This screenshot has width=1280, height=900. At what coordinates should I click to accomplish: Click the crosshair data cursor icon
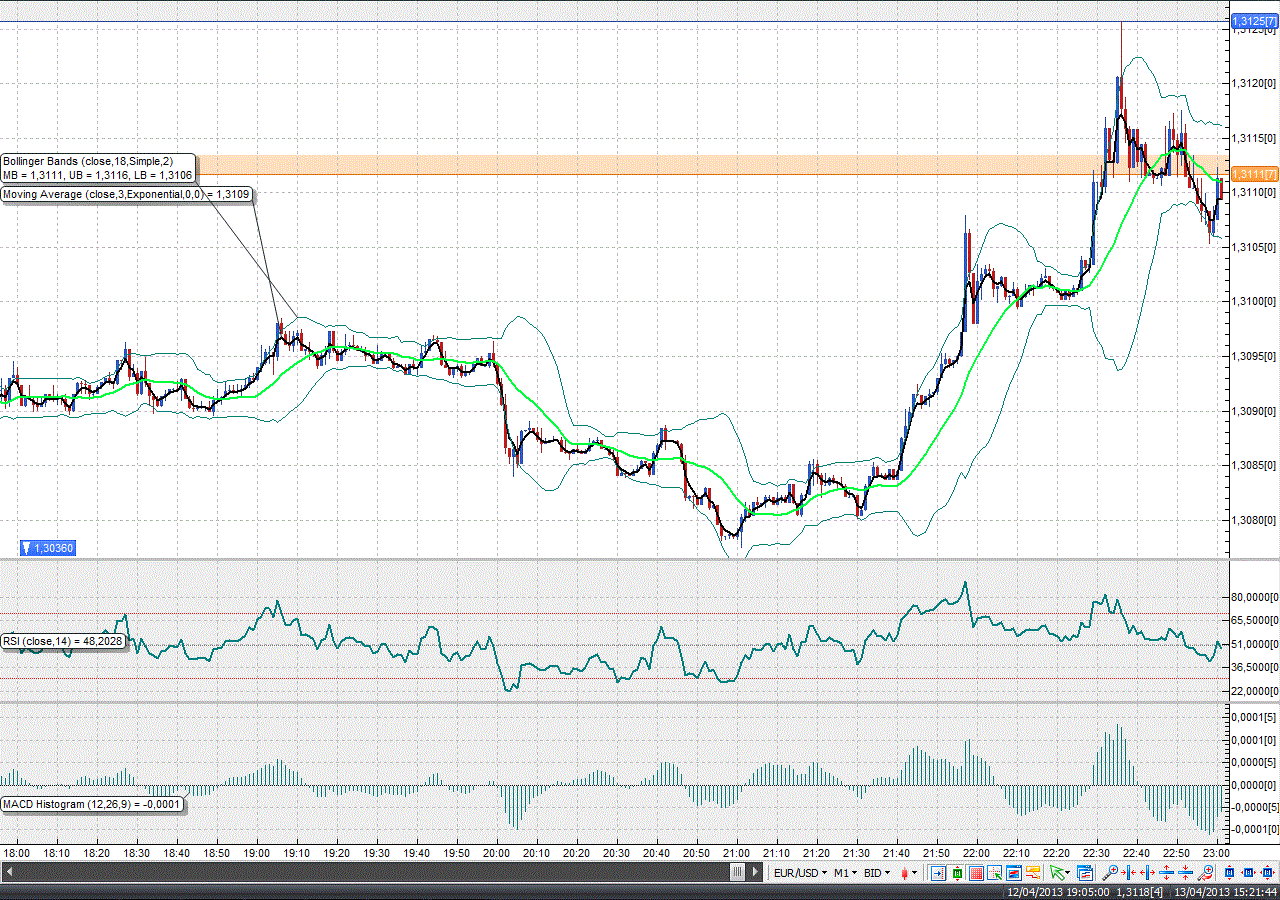(x=994, y=873)
